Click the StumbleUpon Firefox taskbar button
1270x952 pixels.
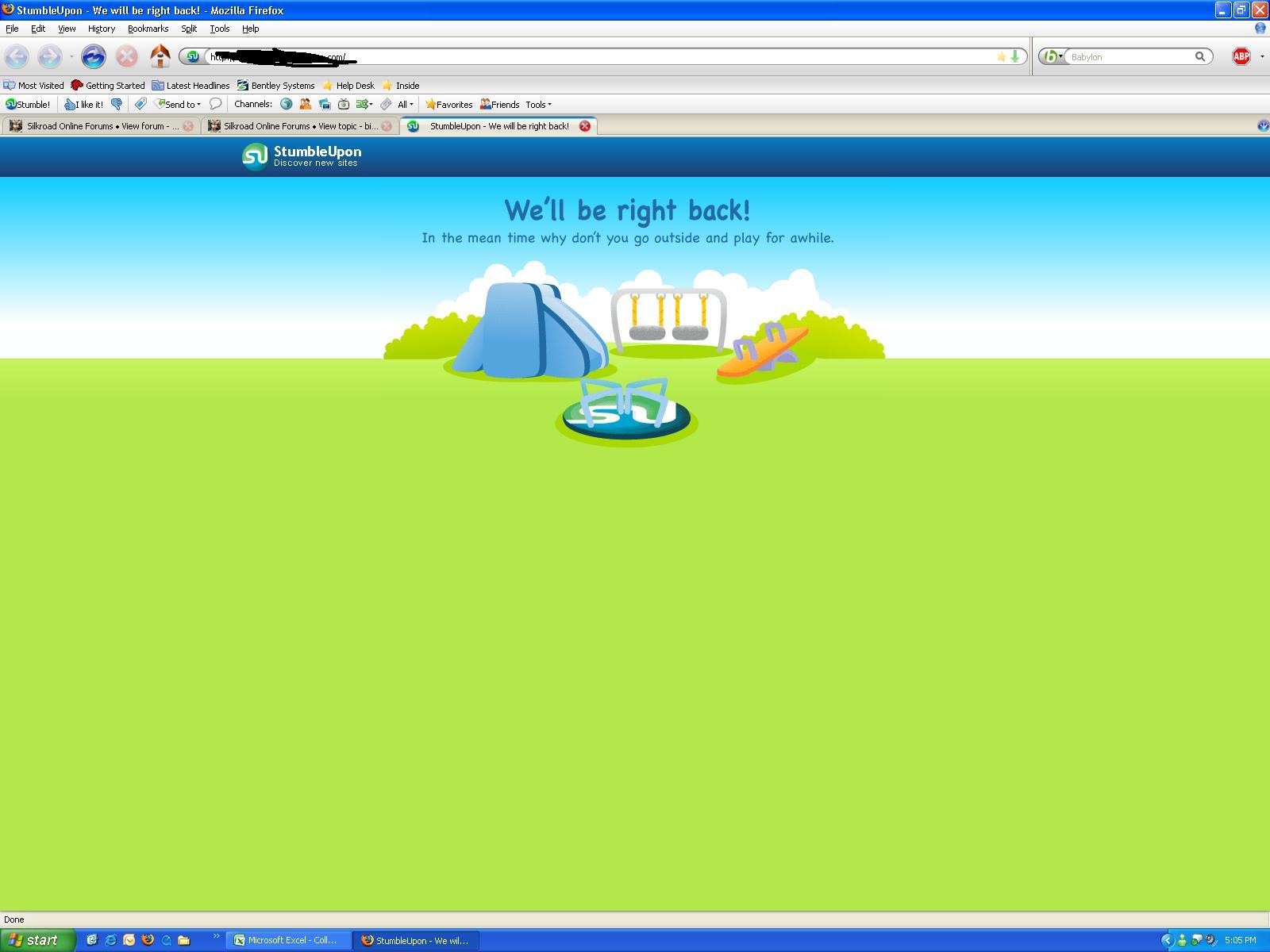point(417,940)
